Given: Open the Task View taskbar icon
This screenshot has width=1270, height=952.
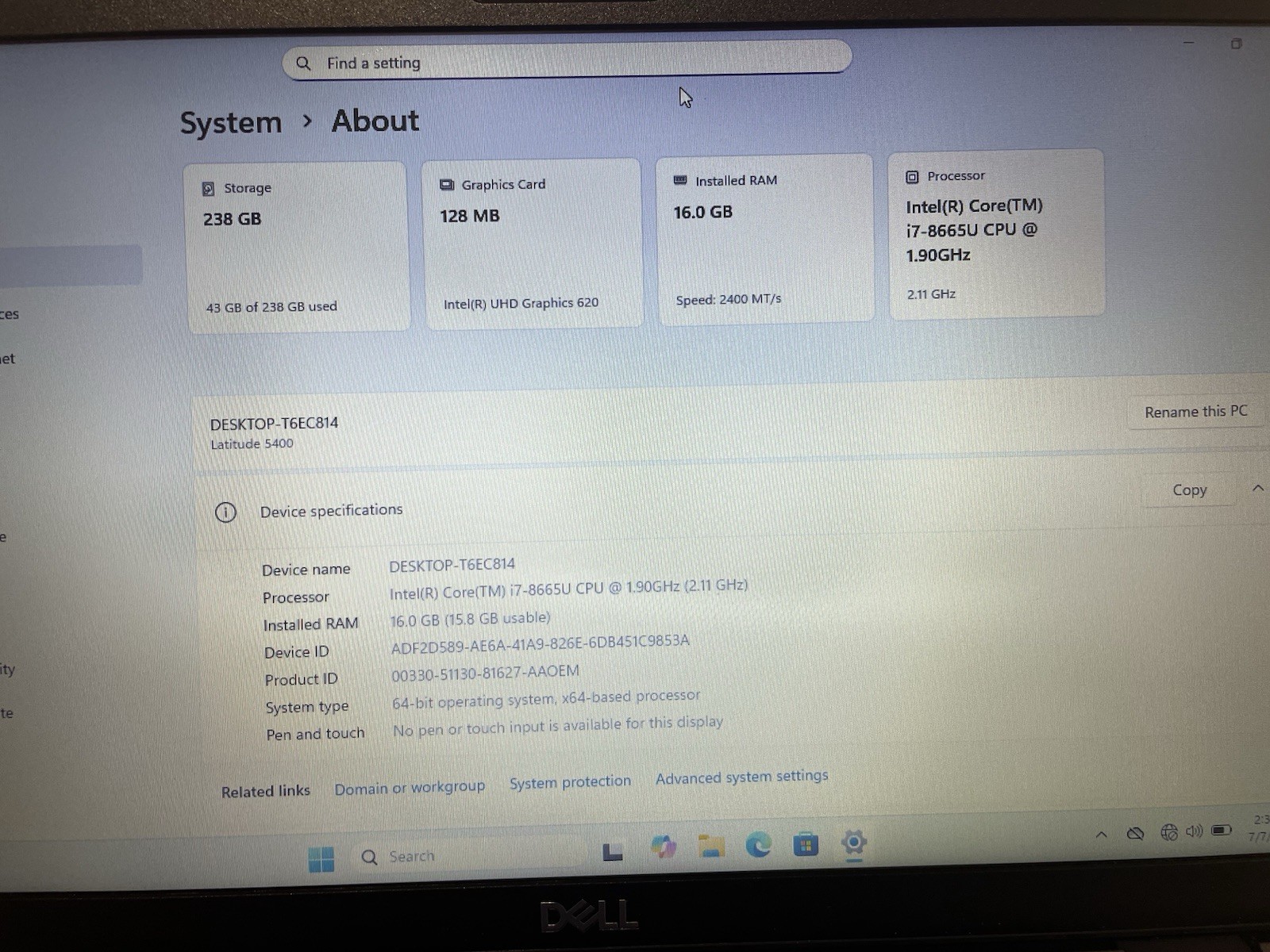Looking at the screenshot, I should pos(613,852).
